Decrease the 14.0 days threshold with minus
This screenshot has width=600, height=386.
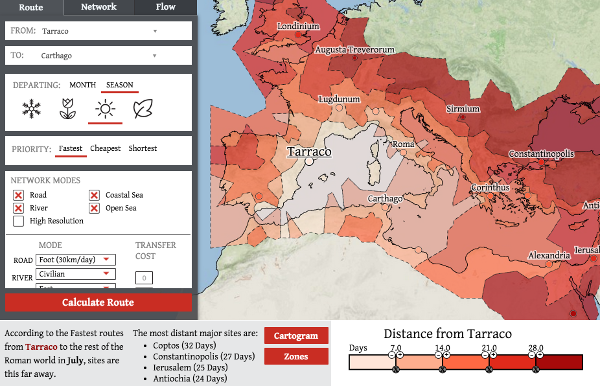click(438, 355)
